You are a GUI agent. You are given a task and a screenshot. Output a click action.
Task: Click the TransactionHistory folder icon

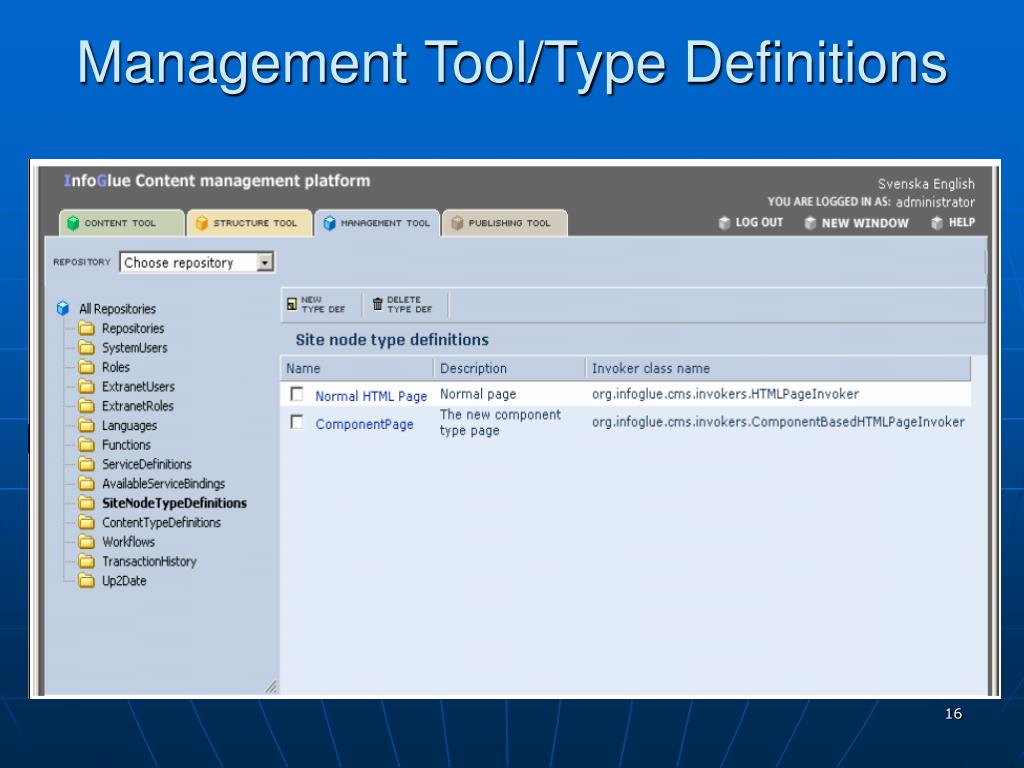tap(86, 561)
